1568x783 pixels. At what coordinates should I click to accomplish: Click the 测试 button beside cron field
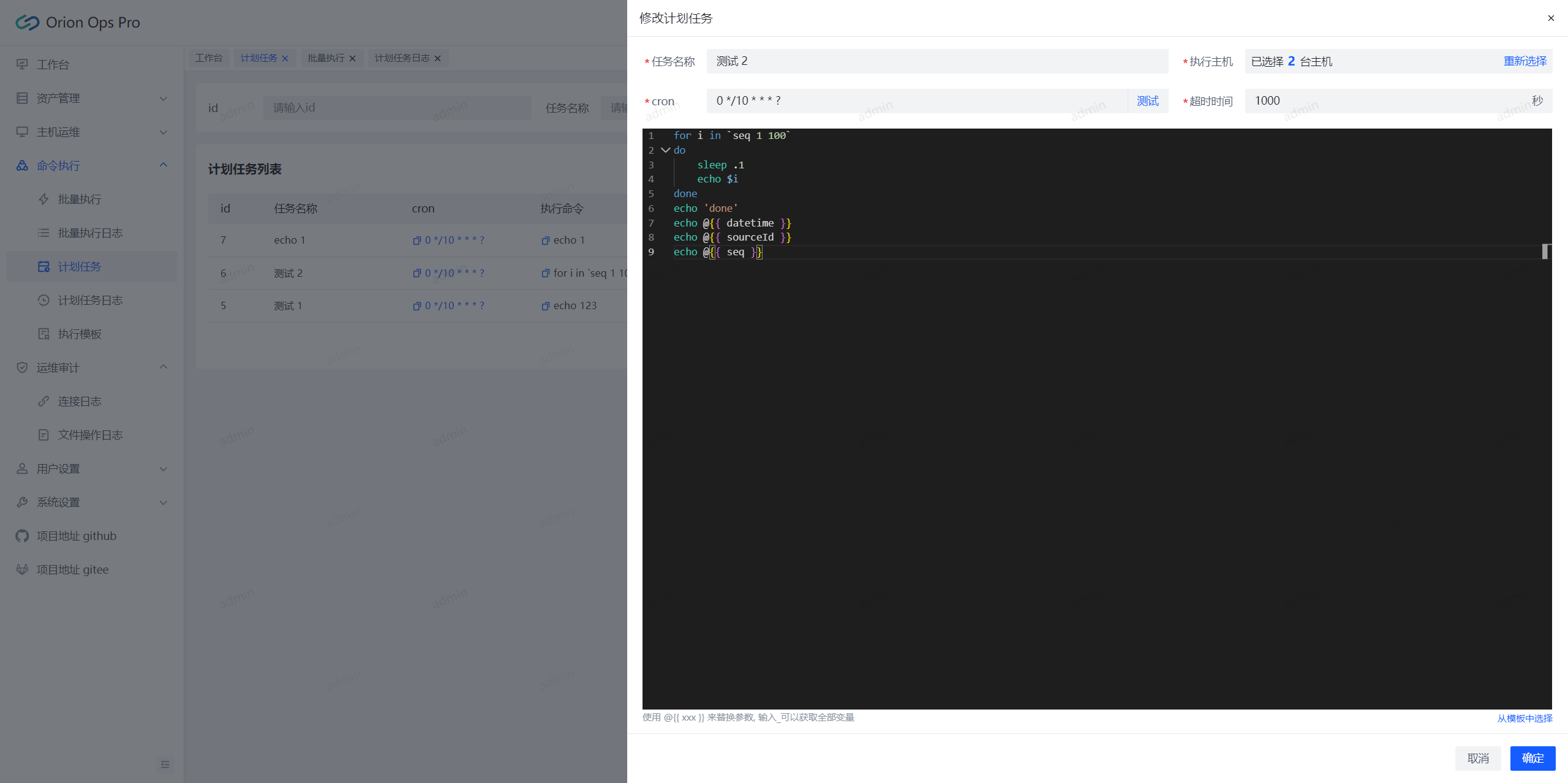1147,101
